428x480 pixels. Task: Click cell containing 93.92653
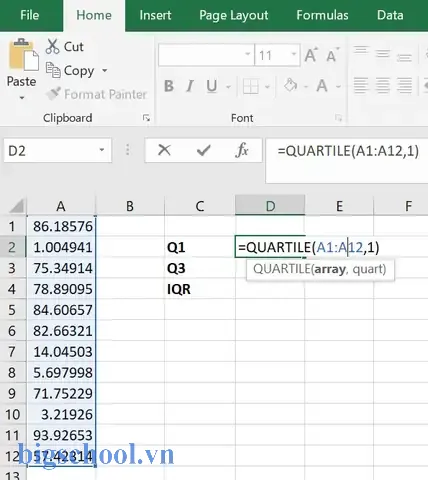pyautogui.click(x=61, y=435)
